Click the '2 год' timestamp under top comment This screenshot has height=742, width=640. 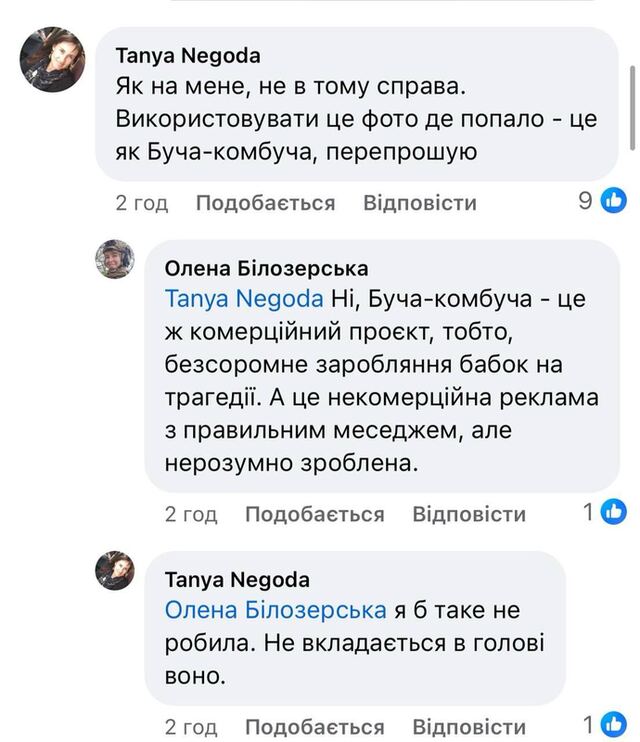coord(141,203)
